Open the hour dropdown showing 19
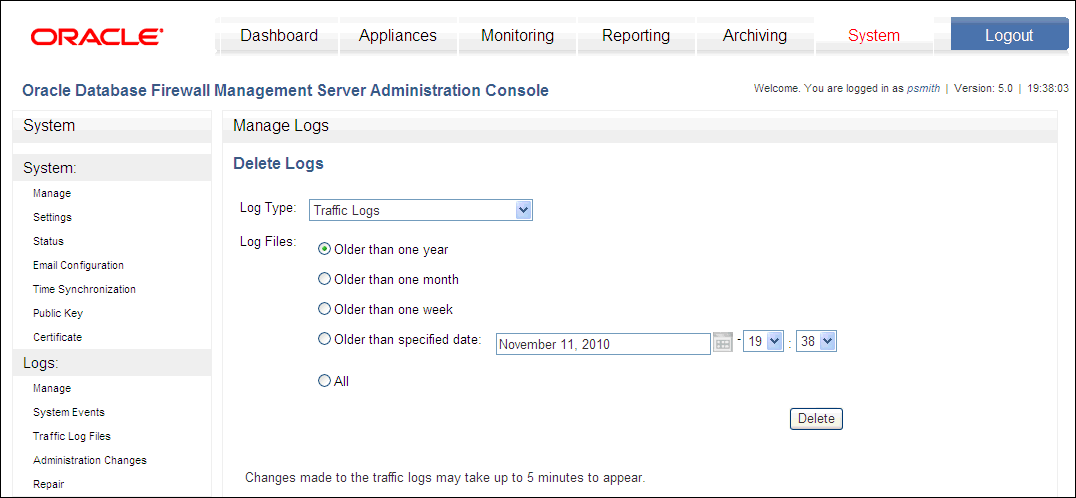The height and width of the screenshot is (498, 1076). pyautogui.click(x=763, y=342)
